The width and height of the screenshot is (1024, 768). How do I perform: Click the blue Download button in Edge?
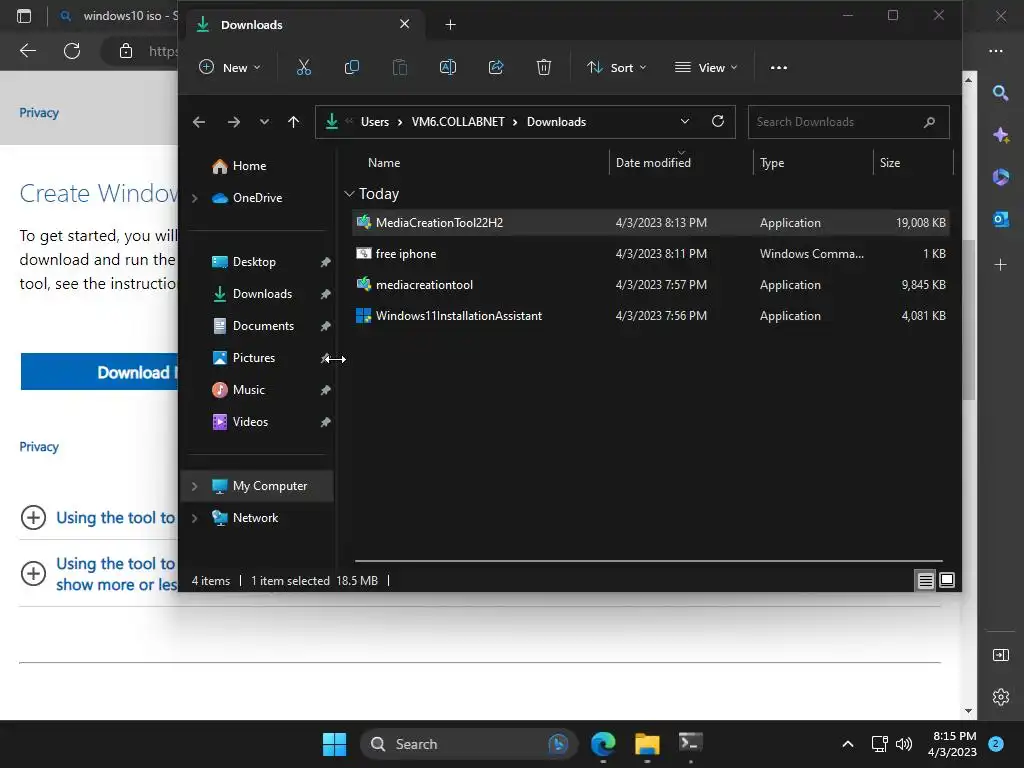[99, 372]
